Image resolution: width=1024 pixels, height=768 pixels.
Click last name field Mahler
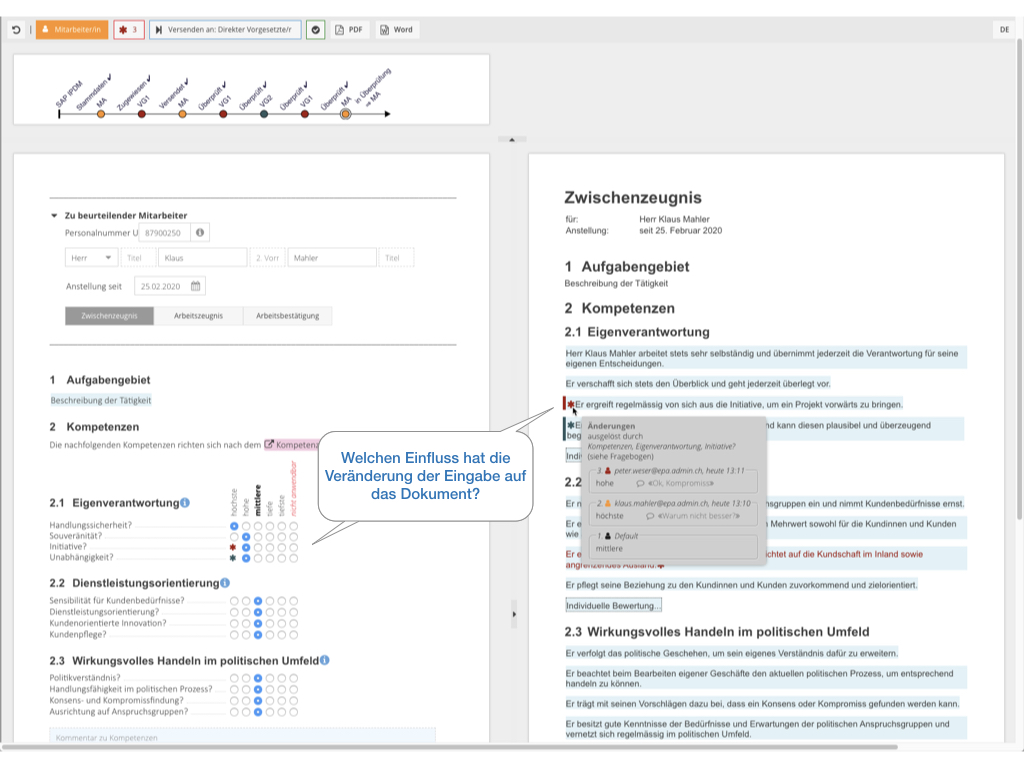pos(332,258)
